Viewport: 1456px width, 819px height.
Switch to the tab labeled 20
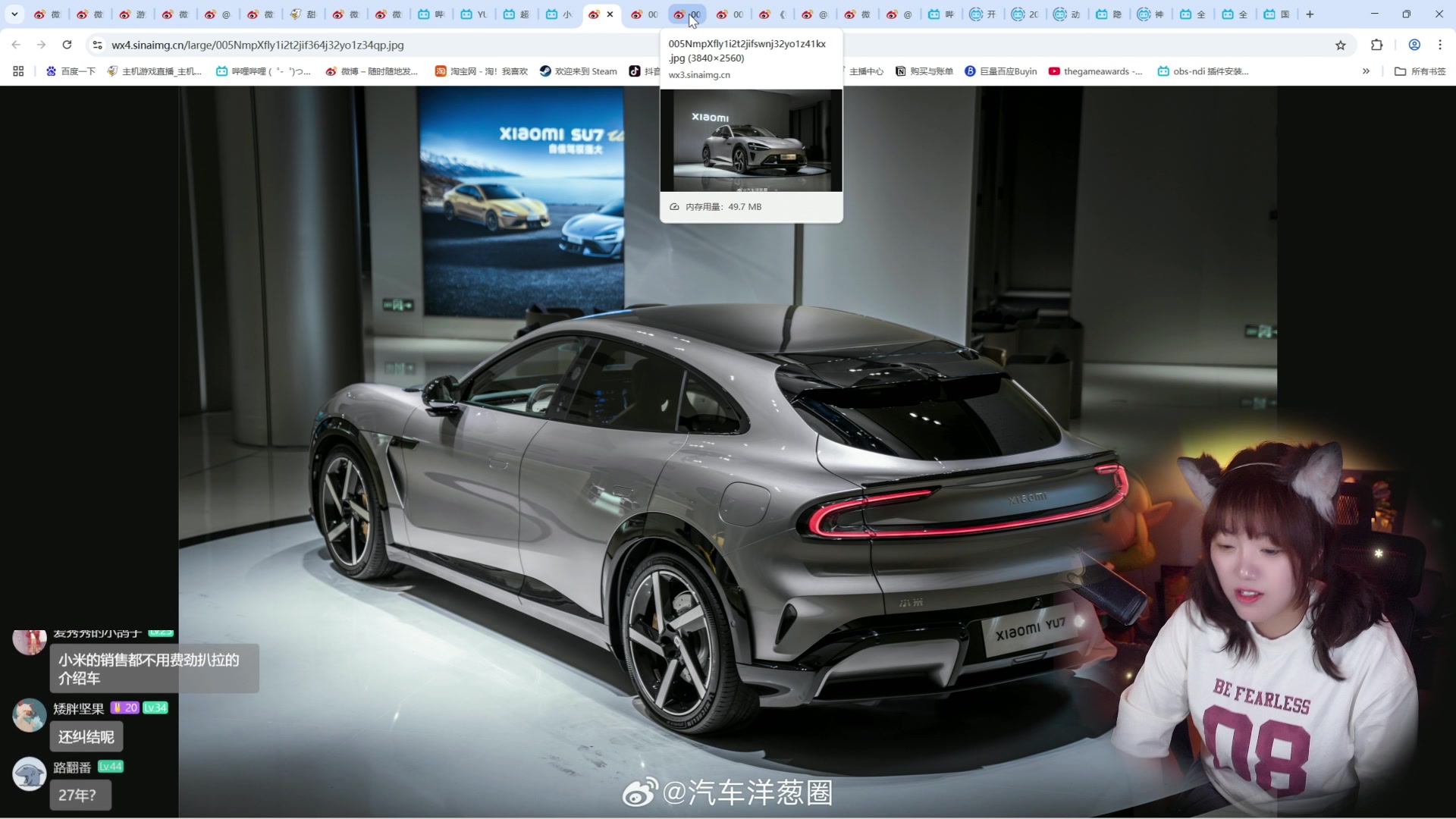tap(1025, 14)
